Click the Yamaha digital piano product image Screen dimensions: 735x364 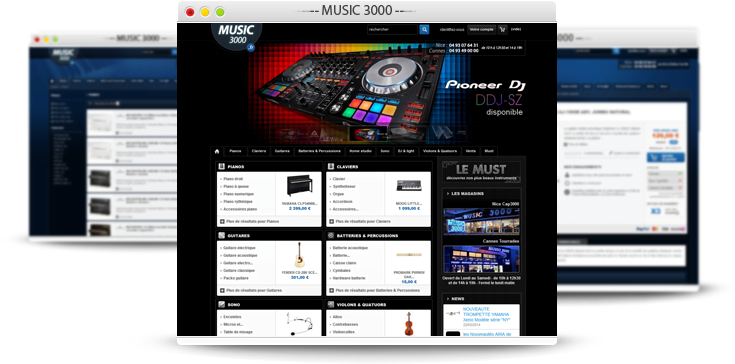[300, 186]
